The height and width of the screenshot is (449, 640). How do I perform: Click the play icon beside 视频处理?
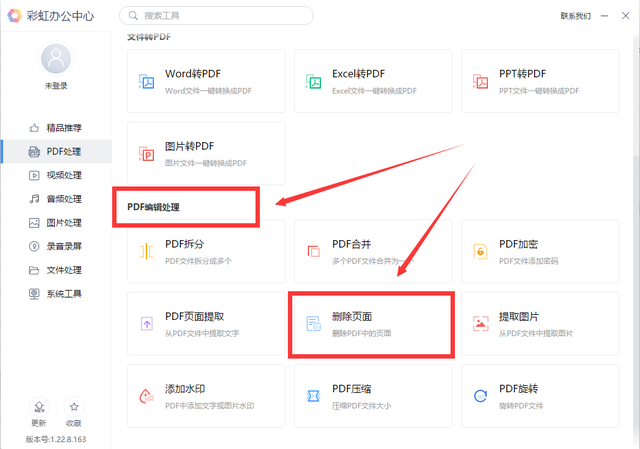tap(34, 176)
